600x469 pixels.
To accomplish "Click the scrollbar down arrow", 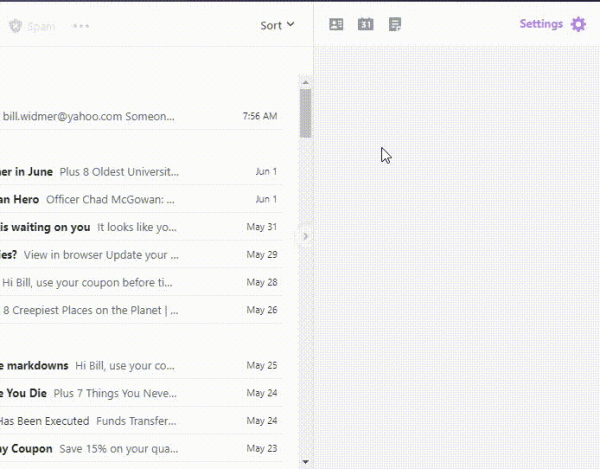I will (305, 462).
